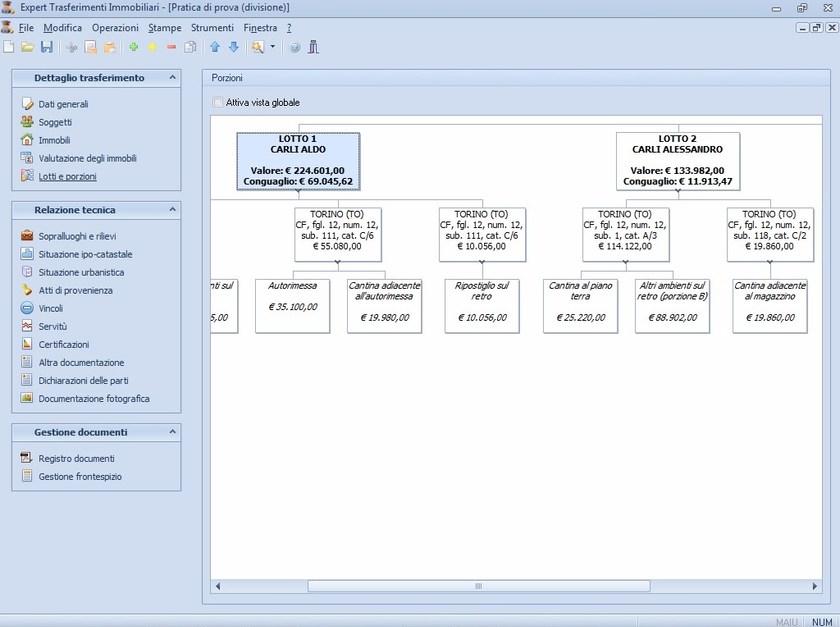Open Registro documenti in sidebar

click(76, 458)
